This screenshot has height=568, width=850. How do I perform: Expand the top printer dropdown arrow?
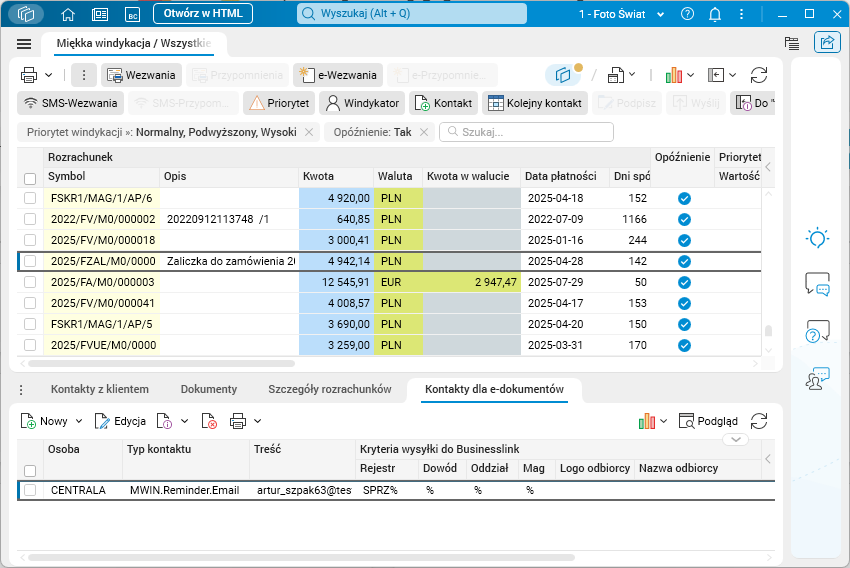(x=49, y=75)
